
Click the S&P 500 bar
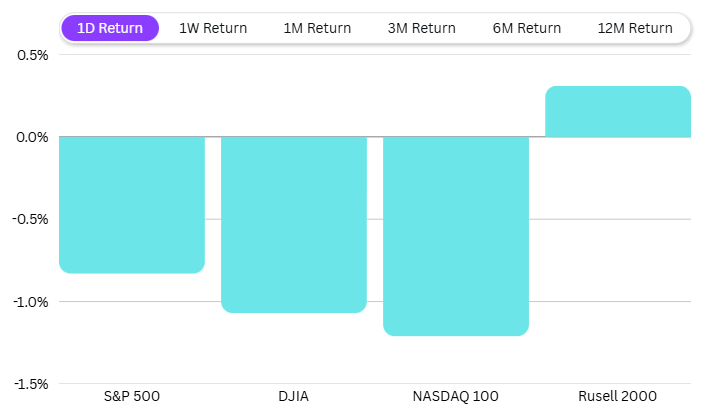[132, 205]
